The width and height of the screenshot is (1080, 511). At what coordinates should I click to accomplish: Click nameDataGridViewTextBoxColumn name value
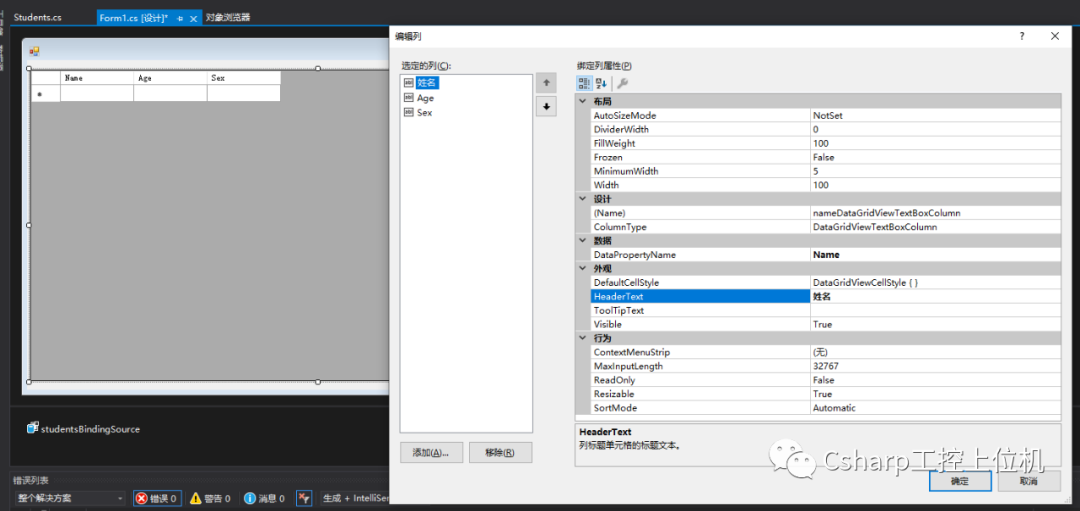click(935, 213)
